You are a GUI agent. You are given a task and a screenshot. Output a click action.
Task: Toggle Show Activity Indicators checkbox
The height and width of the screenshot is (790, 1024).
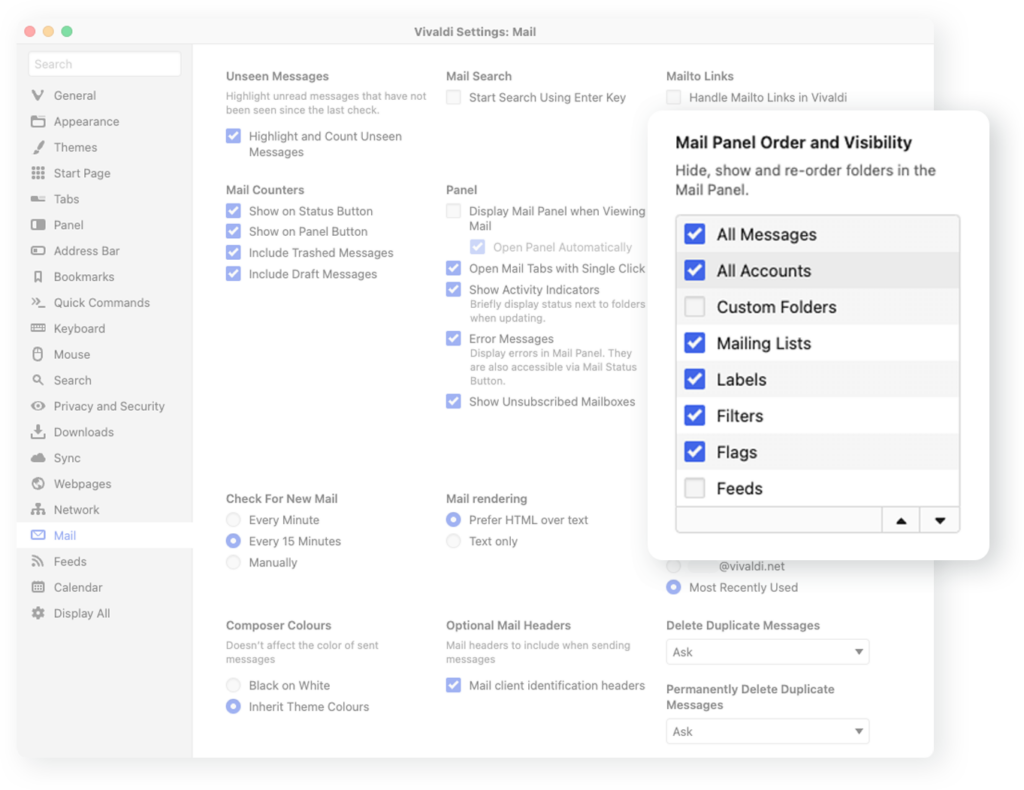pos(453,289)
